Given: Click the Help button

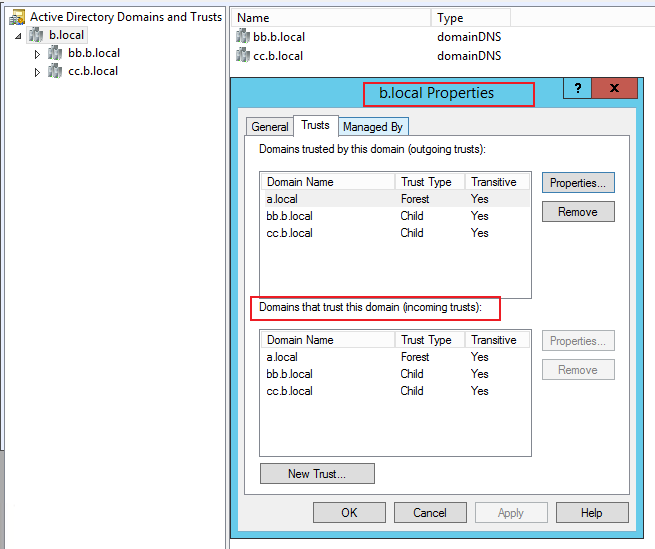Looking at the screenshot, I should click(x=592, y=513).
